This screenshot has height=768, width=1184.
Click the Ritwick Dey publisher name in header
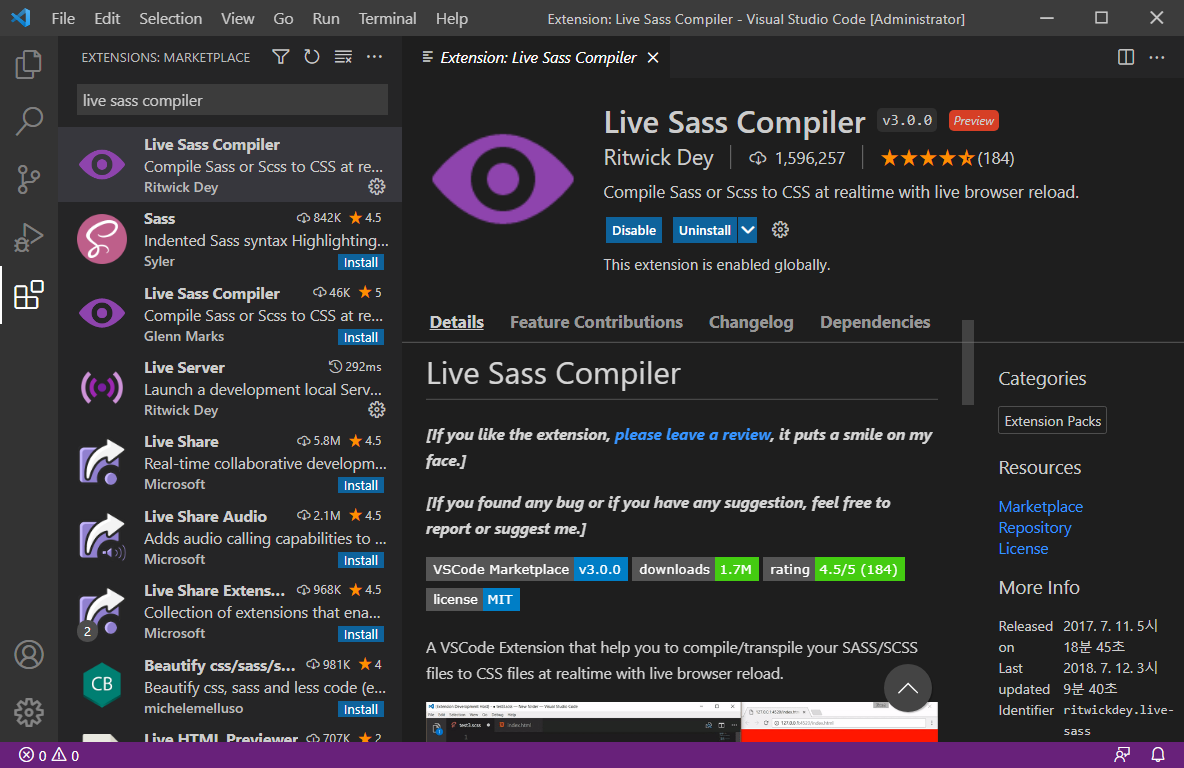(x=658, y=158)
